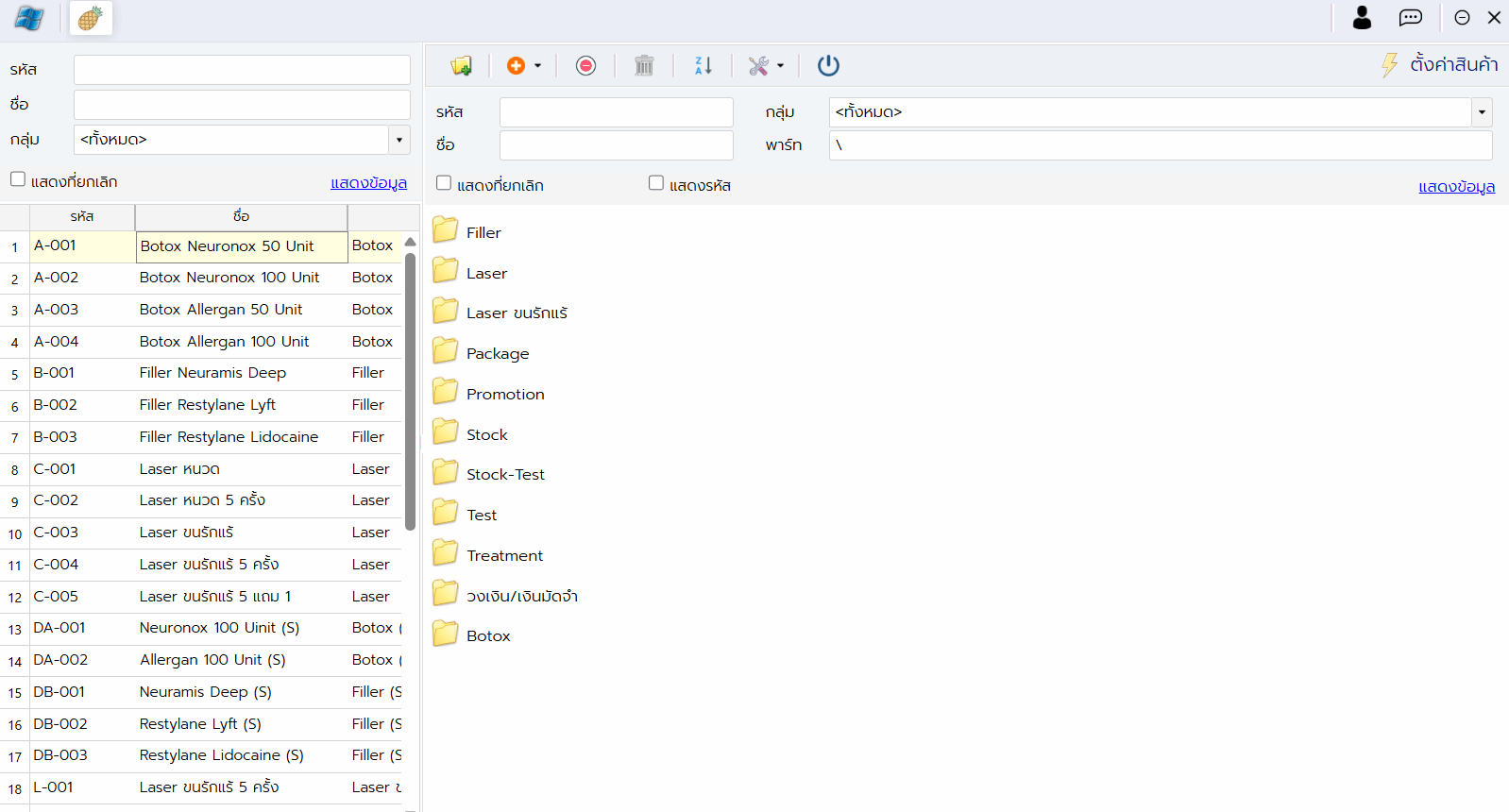
Task: Expand right panel กลุ่ม dropdown
Action: 1482,112
